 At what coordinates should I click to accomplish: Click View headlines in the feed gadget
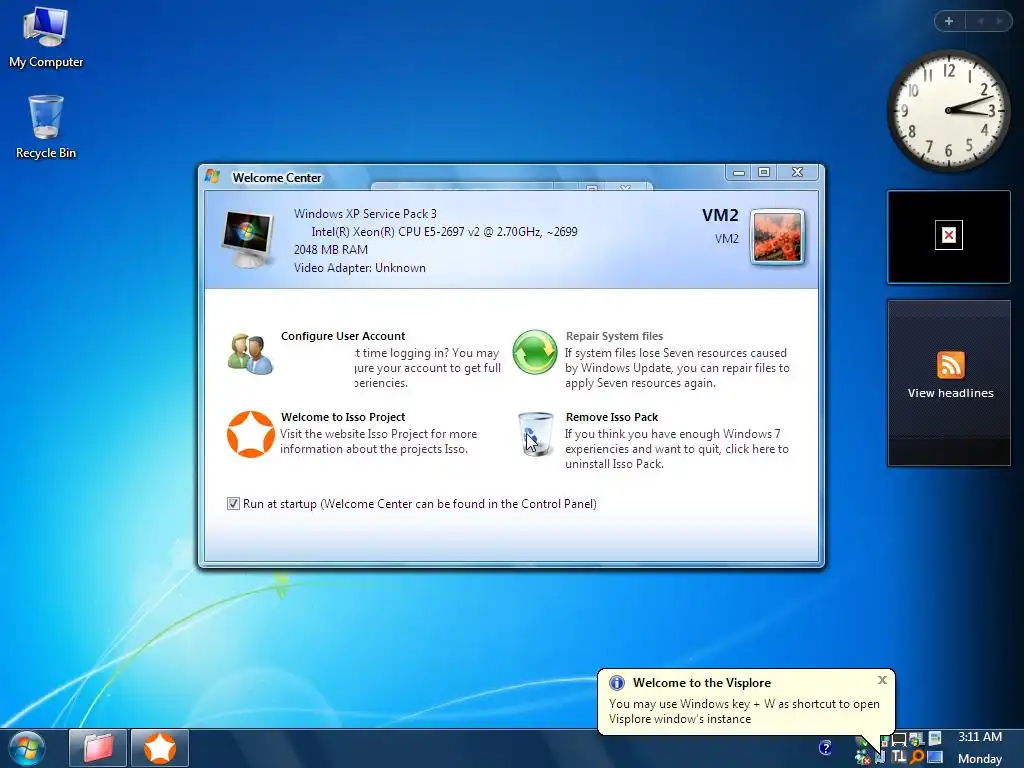(950, 393)
